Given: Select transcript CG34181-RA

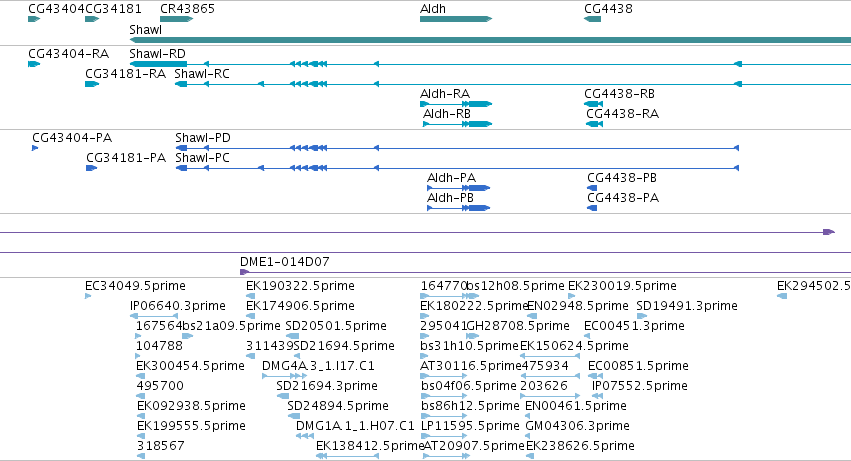Looking at the screenshot, I should click(125, 74).
